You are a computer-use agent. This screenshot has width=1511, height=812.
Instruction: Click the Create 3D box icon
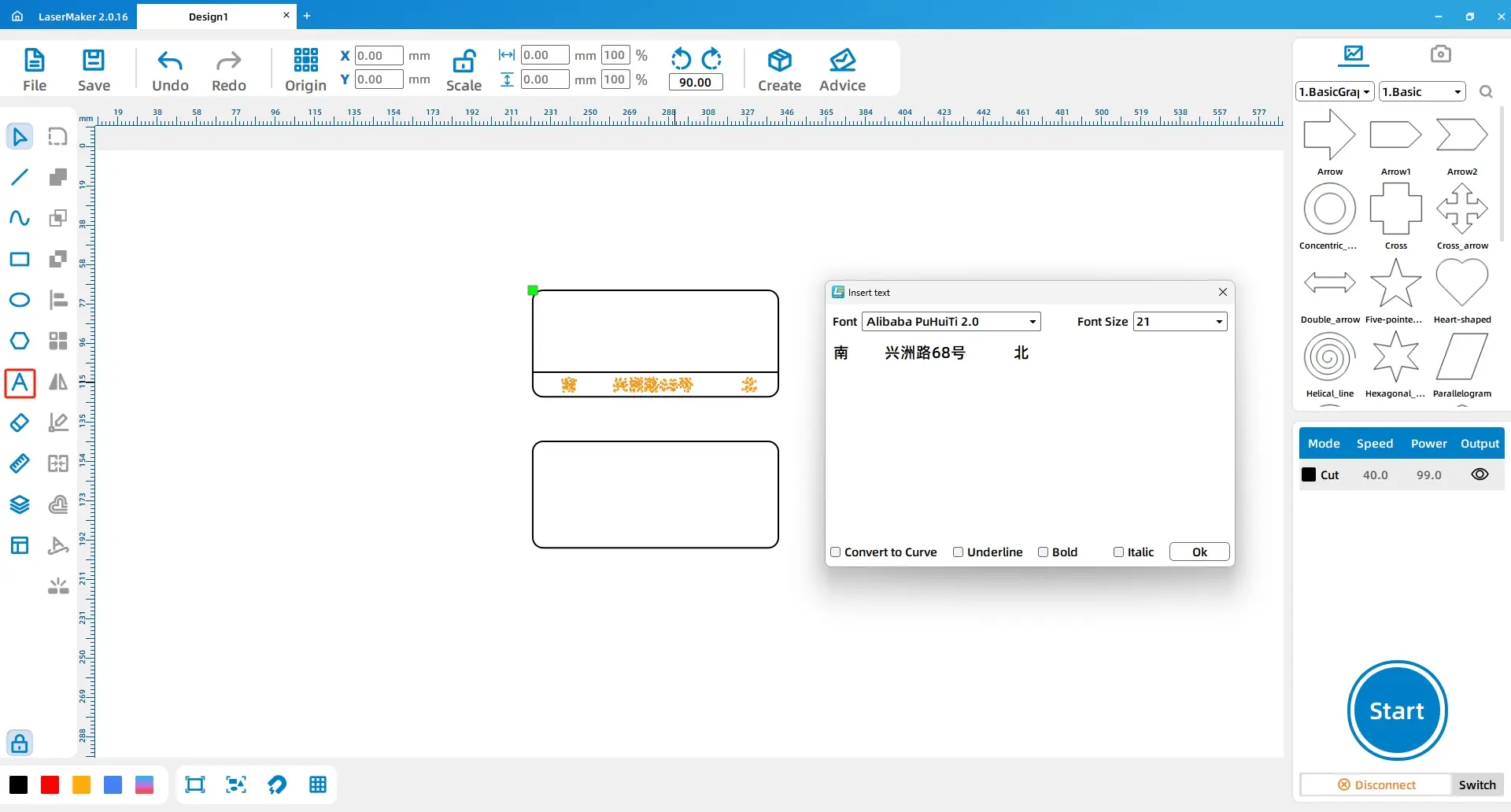point(779,69)
